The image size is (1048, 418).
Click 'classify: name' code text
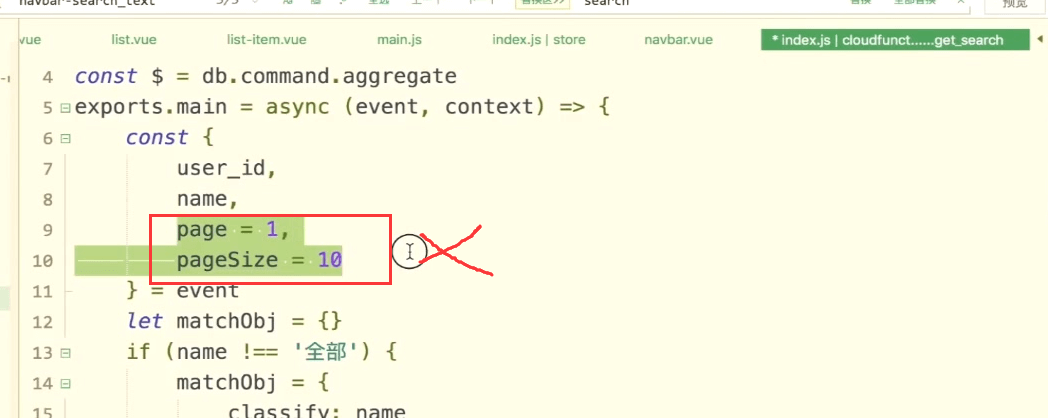pyautogui.click(x=317, y=411)
